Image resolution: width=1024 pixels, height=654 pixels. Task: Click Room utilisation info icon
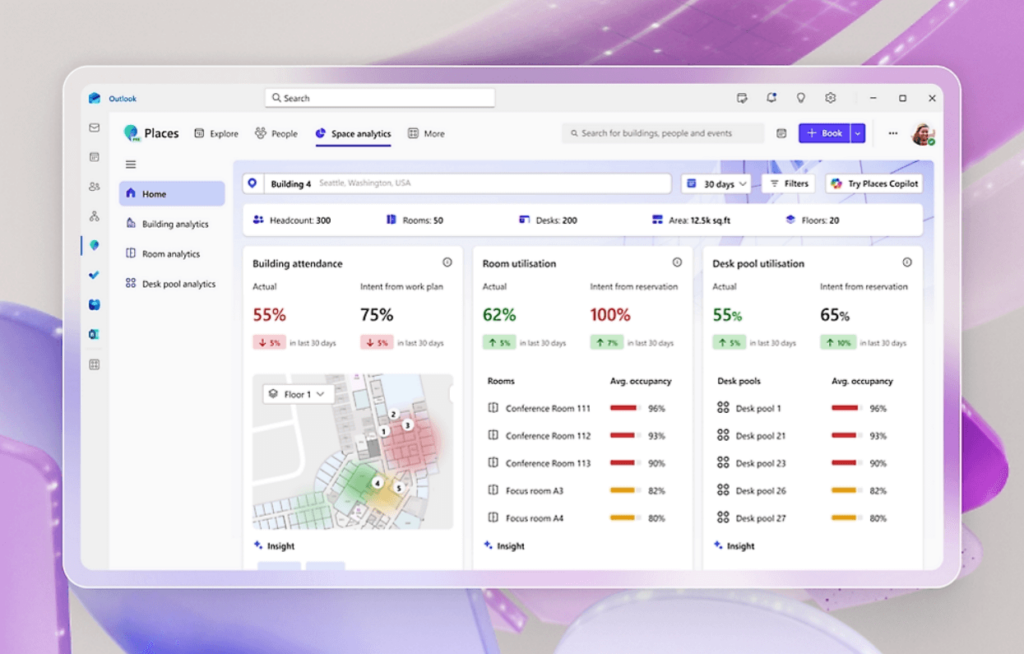(677, 263)
